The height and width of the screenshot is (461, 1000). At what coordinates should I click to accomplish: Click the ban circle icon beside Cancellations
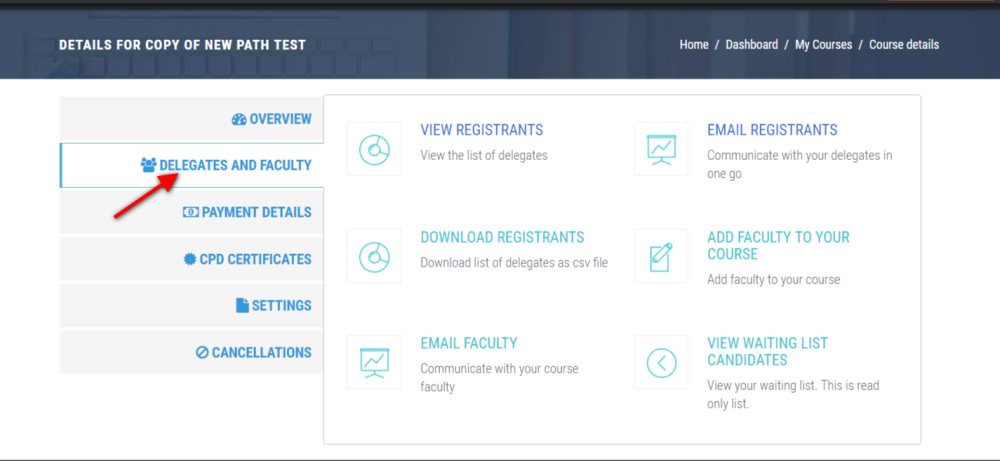click(202, 352)
